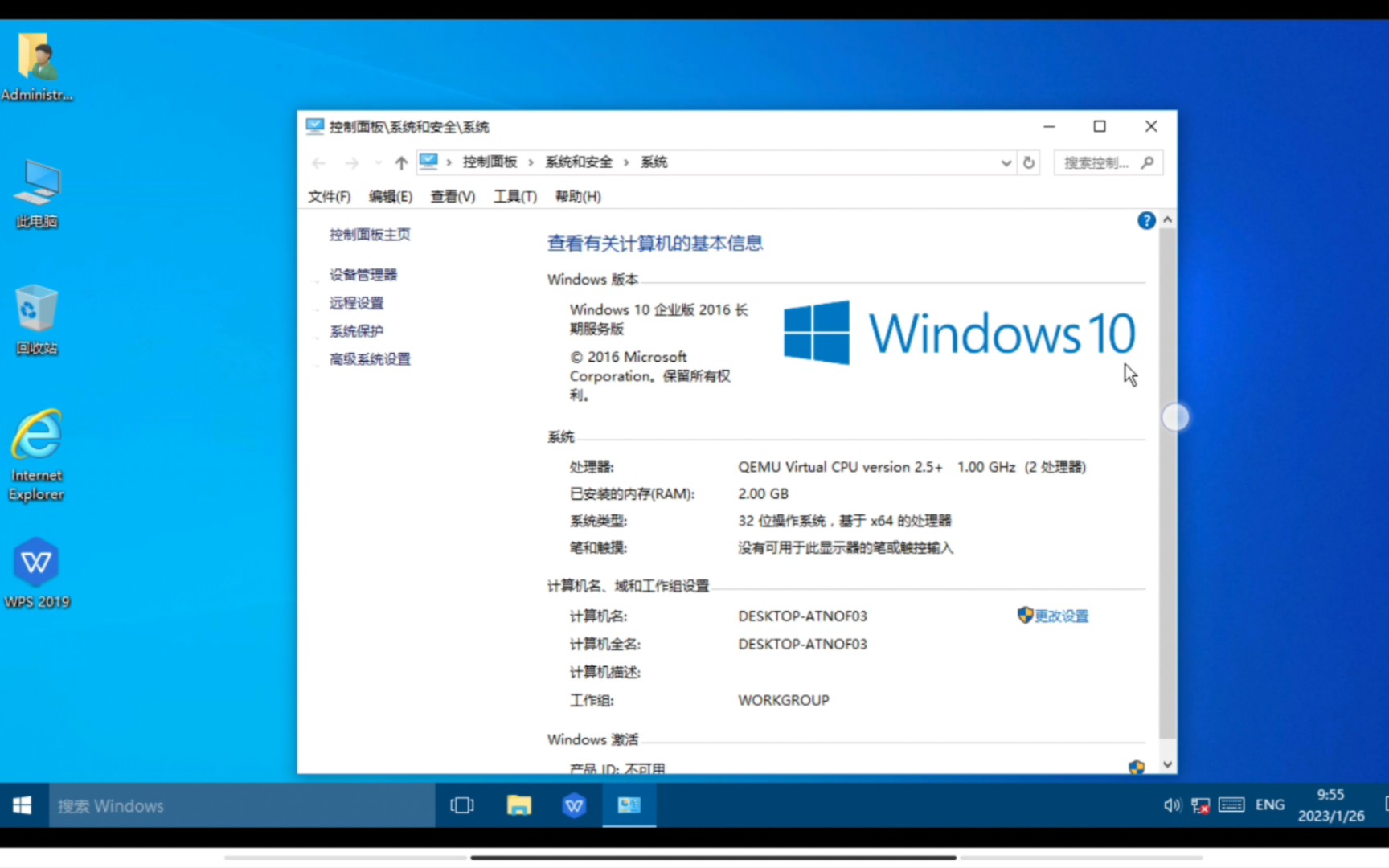
Task: Refresh the control panel view
Action: point(1029,162)
